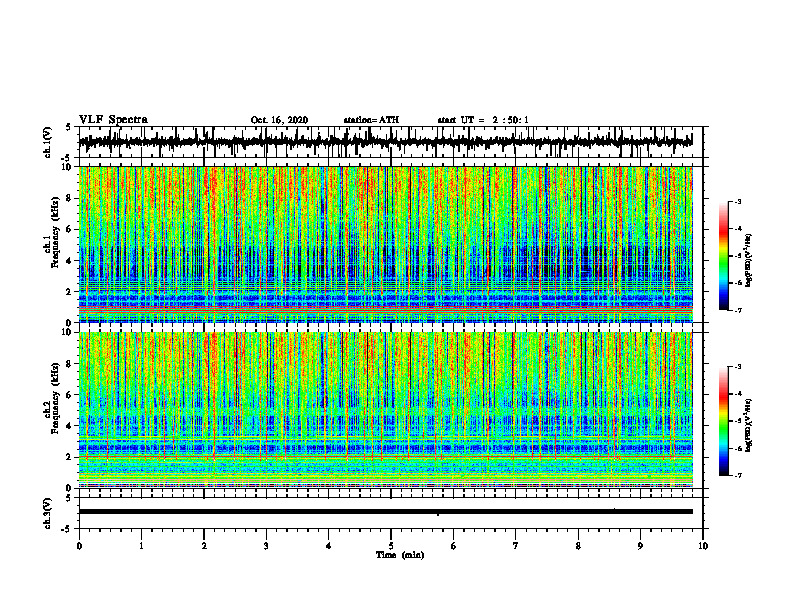792x612 pixels.
Task: Click the "Time (min)" axis label
Action: (400, 555)
